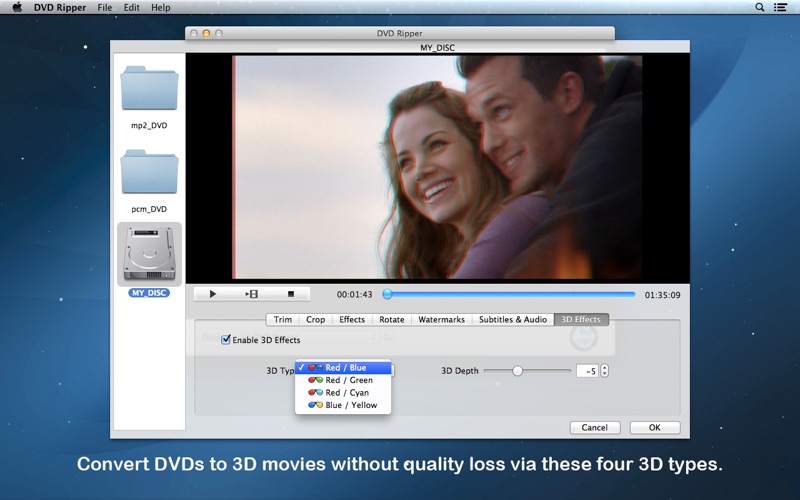The width and height of the screenshot is (800, 500).
Task: Switch to the Subtitles & Audio tab
Action: pos(513,319)
